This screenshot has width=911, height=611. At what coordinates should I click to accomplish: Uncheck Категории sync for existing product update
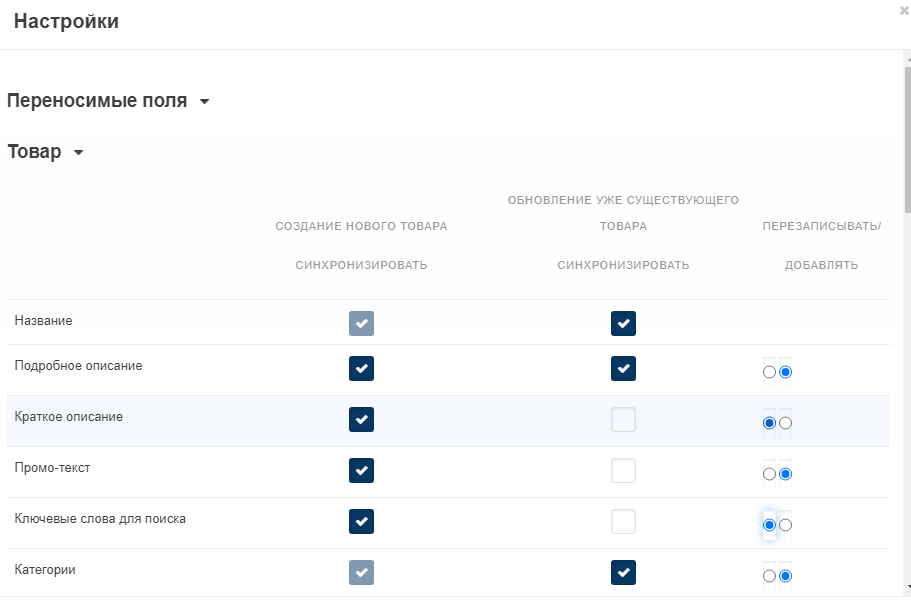coord(623,572)
